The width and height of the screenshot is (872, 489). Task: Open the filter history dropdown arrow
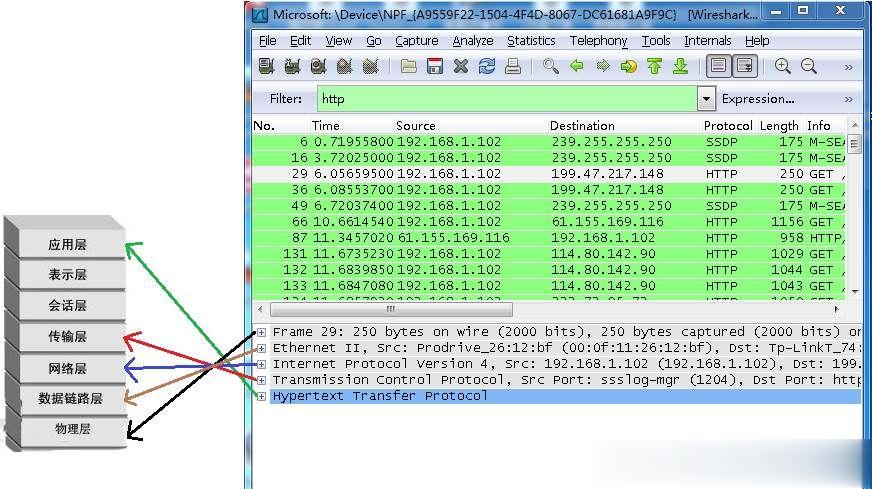point(706,99)
